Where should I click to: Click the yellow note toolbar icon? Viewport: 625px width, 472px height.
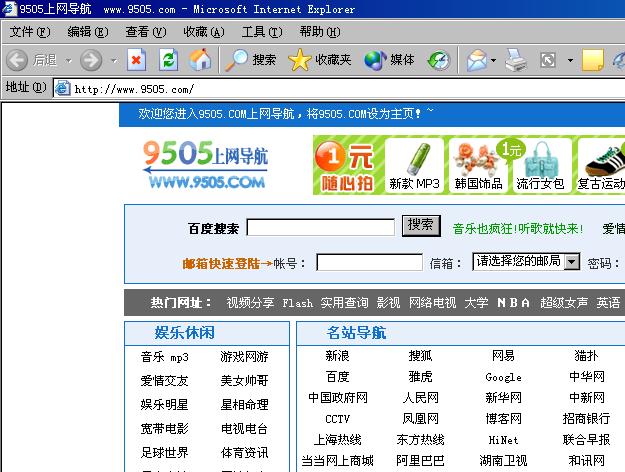click(593, 60)
